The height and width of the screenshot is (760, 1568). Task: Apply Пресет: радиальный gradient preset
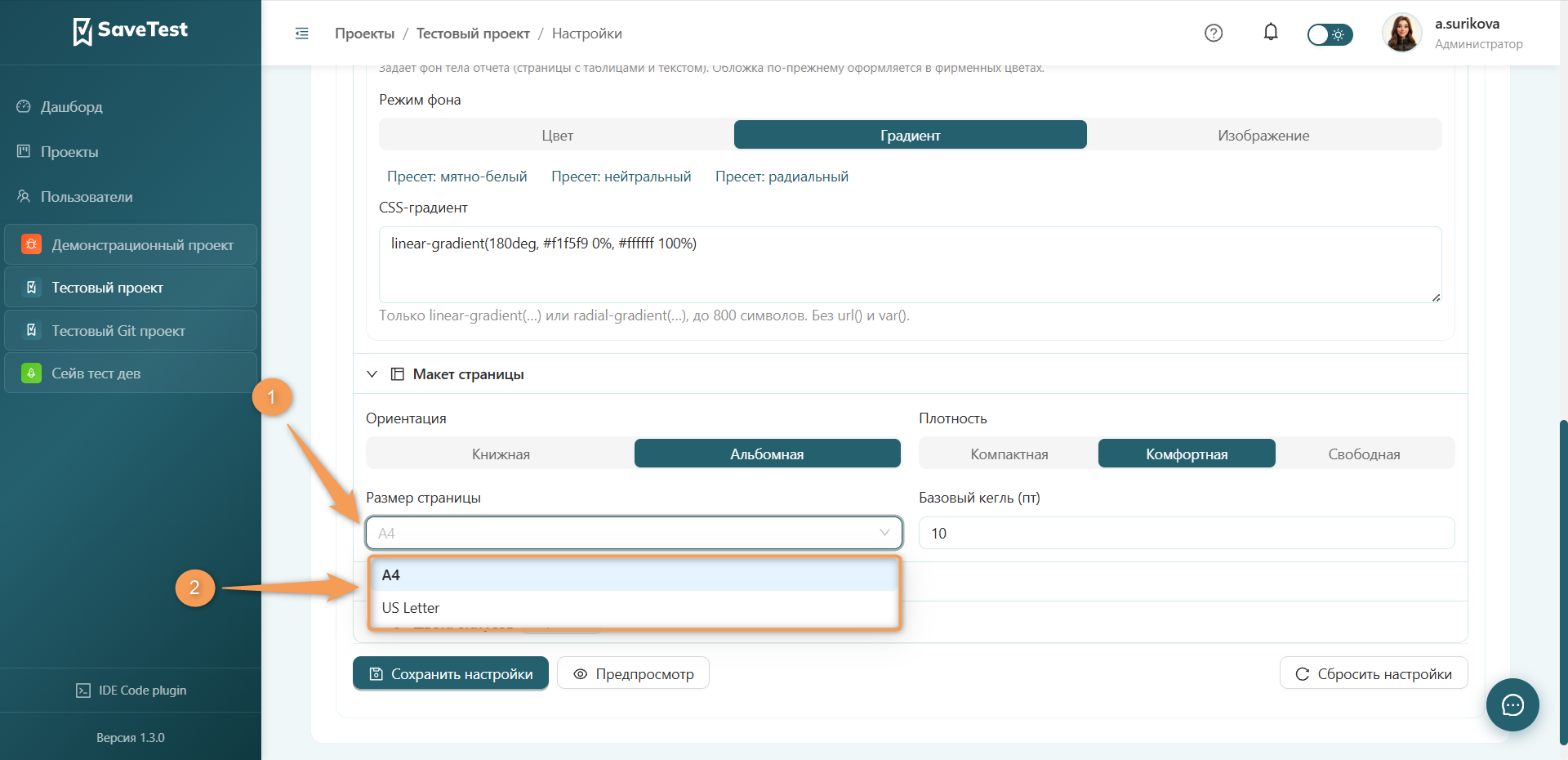782,177
